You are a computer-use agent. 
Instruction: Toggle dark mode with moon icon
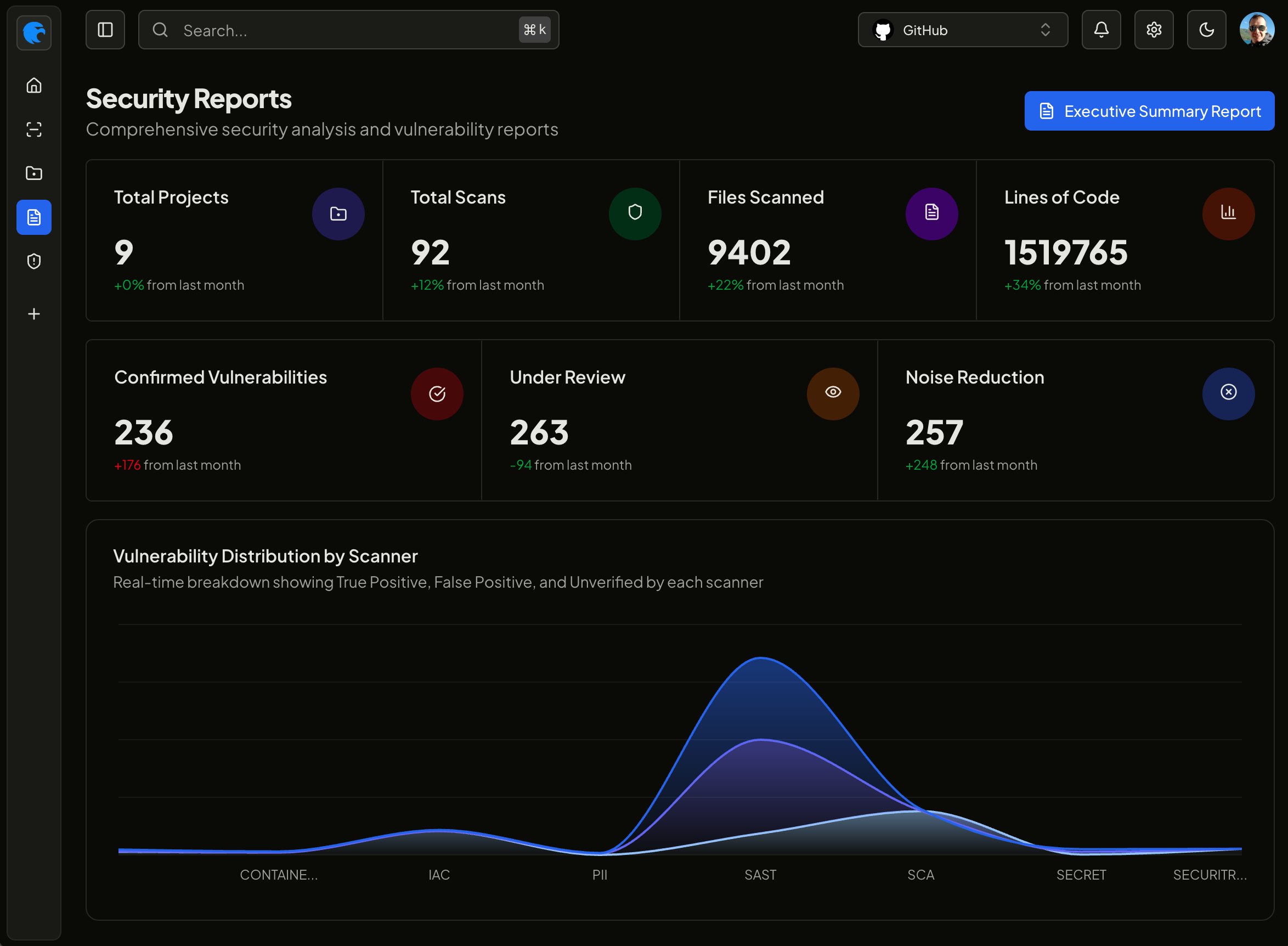click(1206, 30)
